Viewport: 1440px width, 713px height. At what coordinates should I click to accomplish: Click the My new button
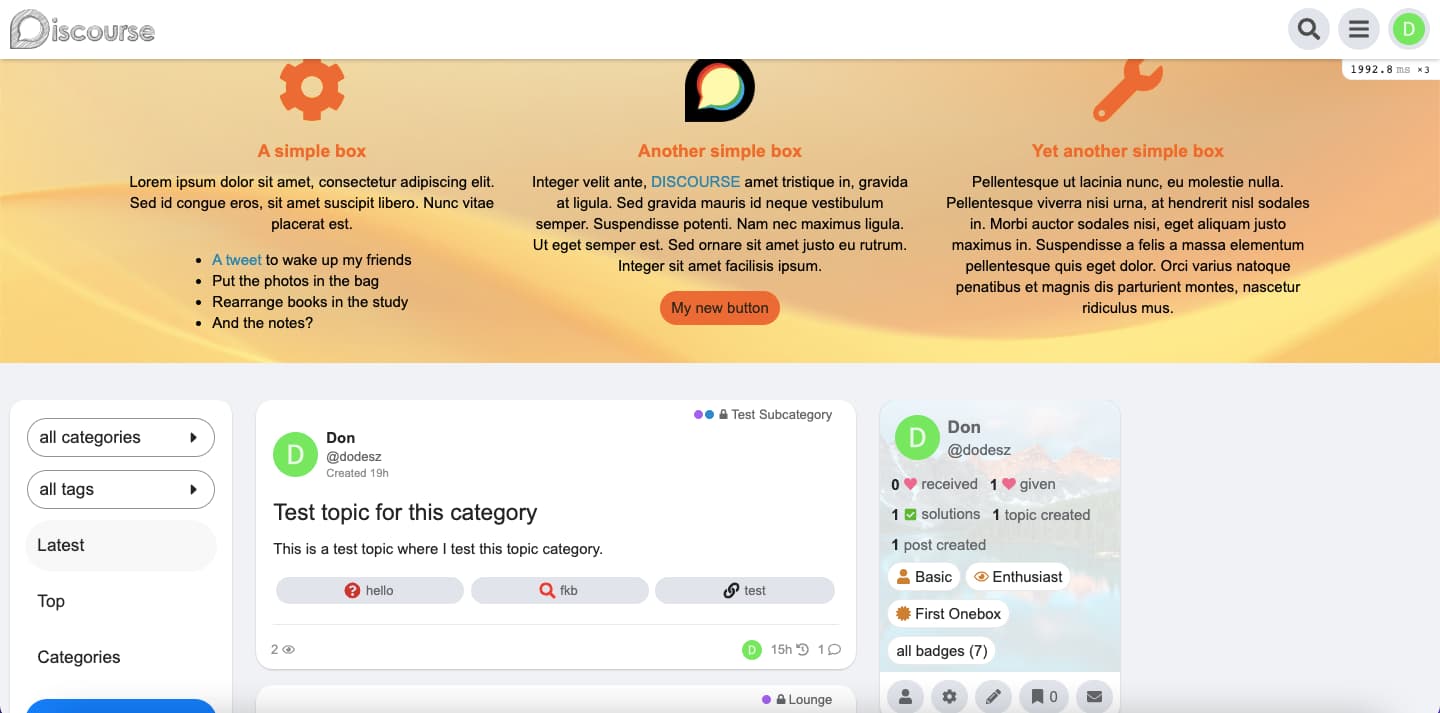[720, 308]
